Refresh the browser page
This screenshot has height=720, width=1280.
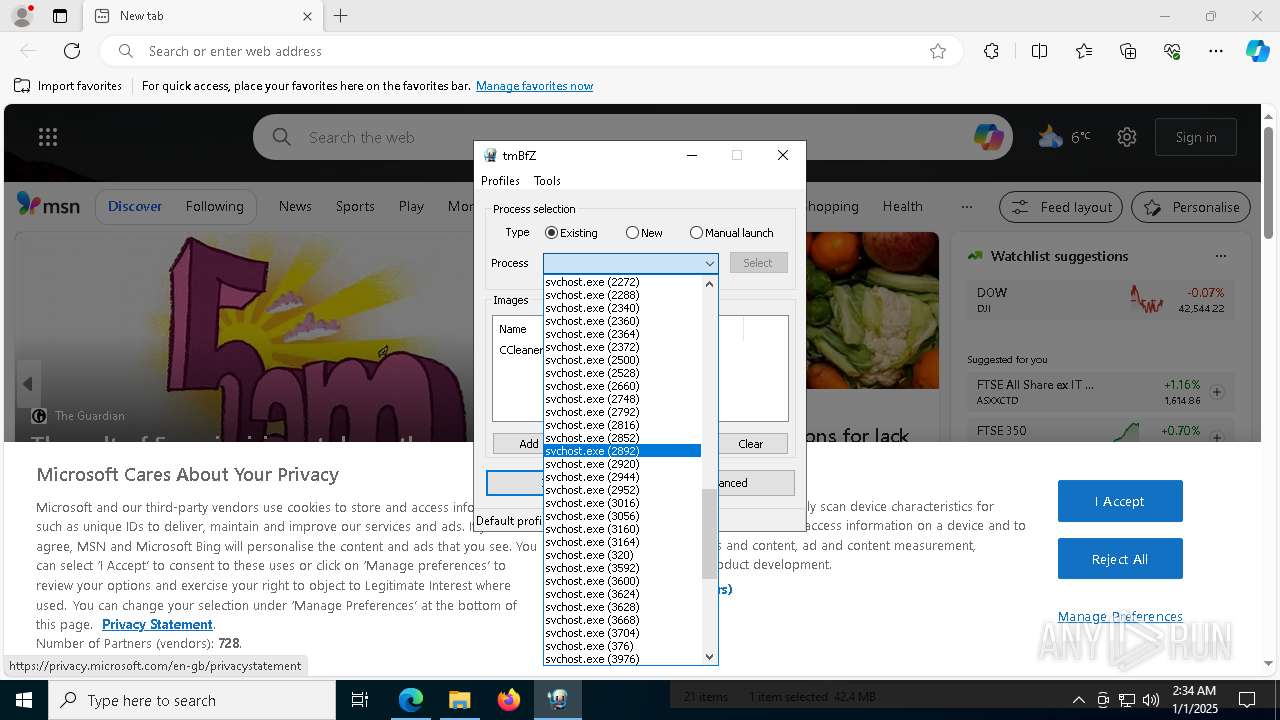pyautogui.click(x=72, y=51)
